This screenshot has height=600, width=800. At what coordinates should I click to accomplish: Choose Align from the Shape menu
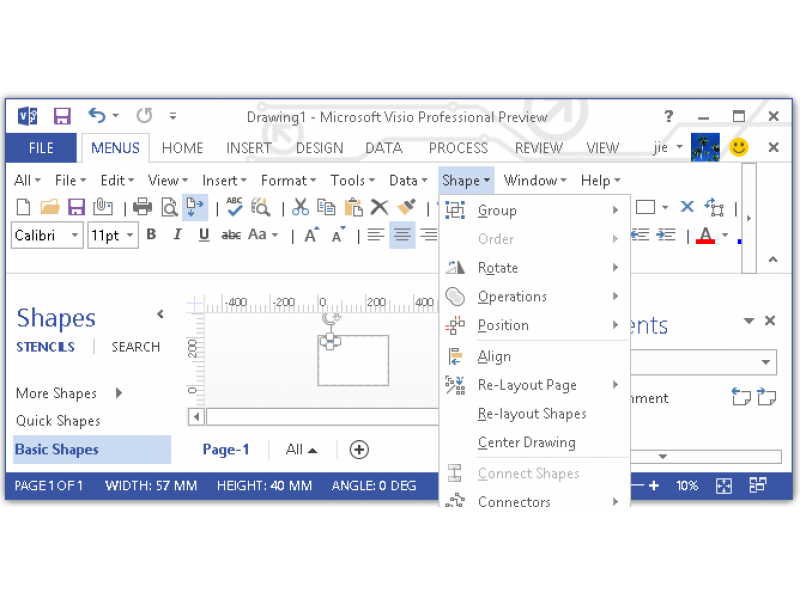pyautogui.click(x=534, y=356)
